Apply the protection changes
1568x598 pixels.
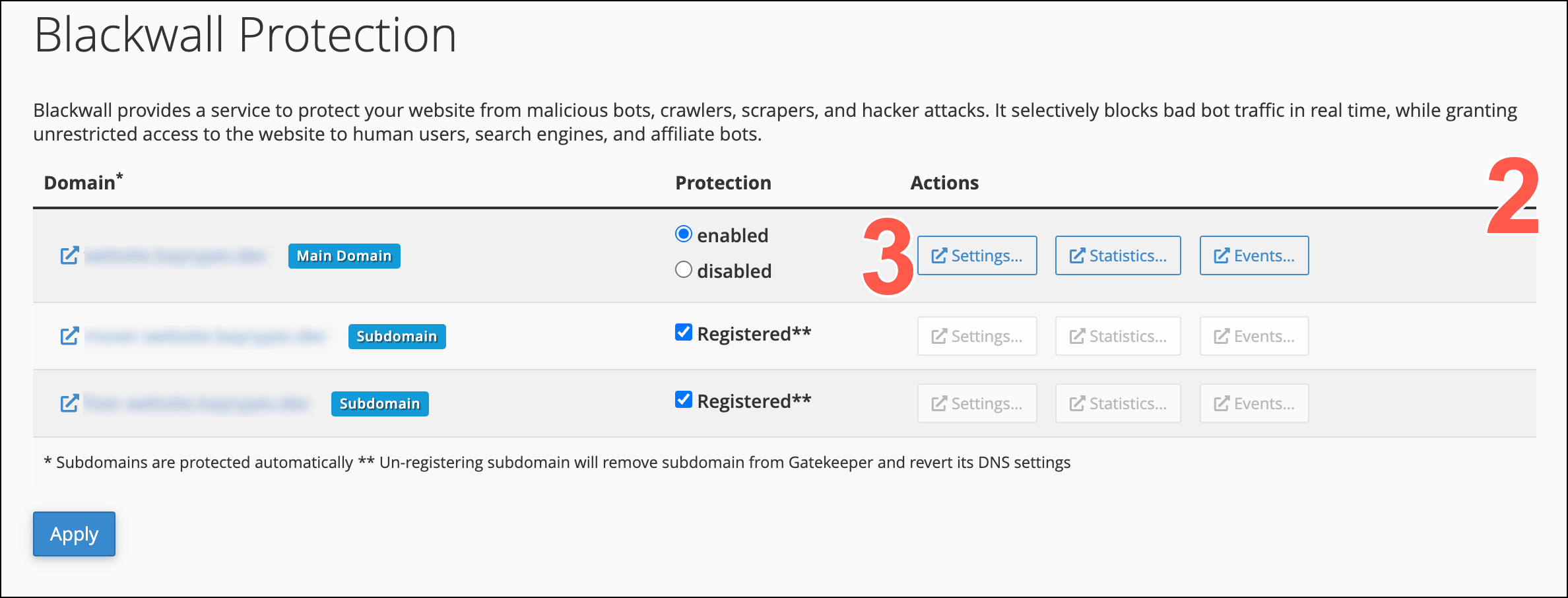pos(74,534)
